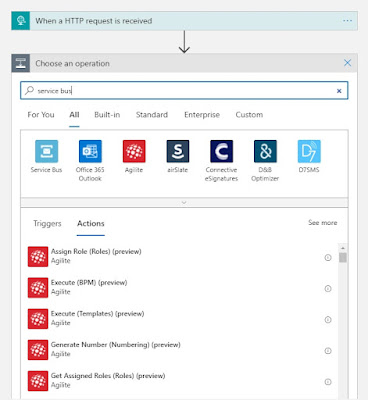Open the airSlate connector
The height and width of the screenshot is (400, 368).
click(x=178, y=151)
